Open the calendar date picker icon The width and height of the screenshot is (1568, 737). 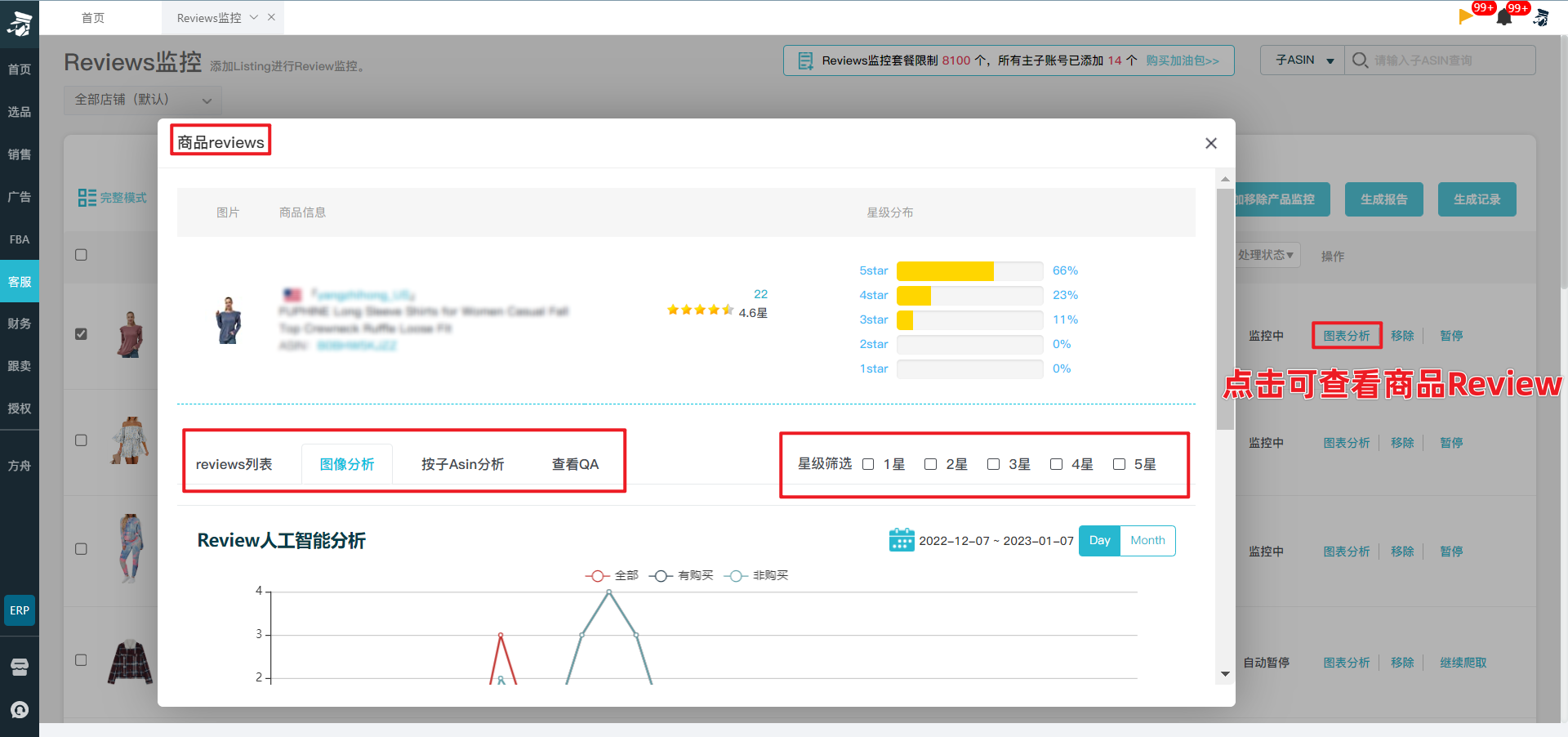coord(902,540)
